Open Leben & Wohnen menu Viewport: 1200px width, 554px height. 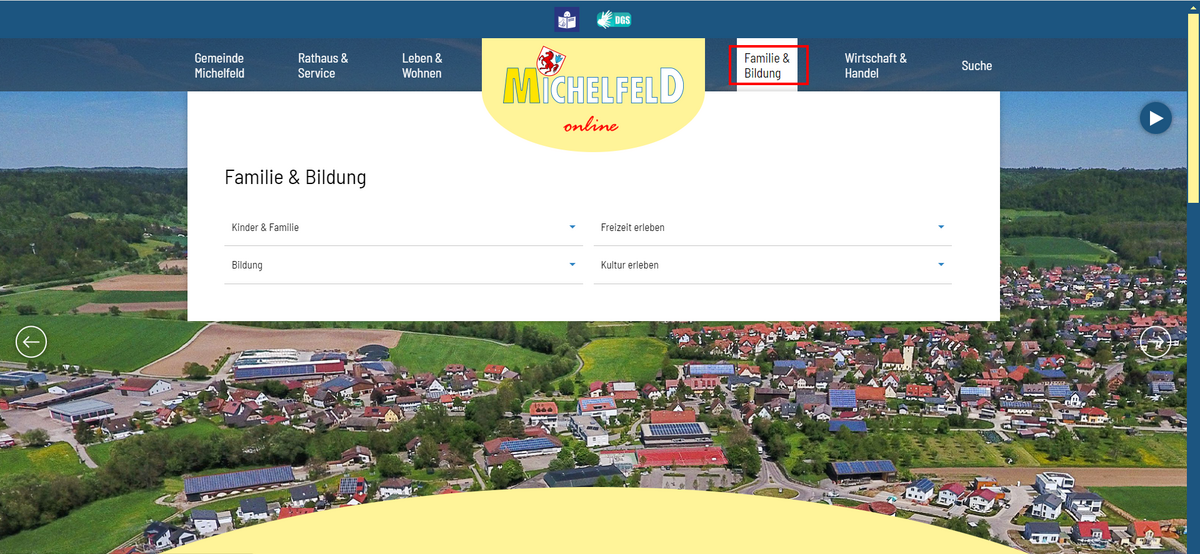[422, 66]
